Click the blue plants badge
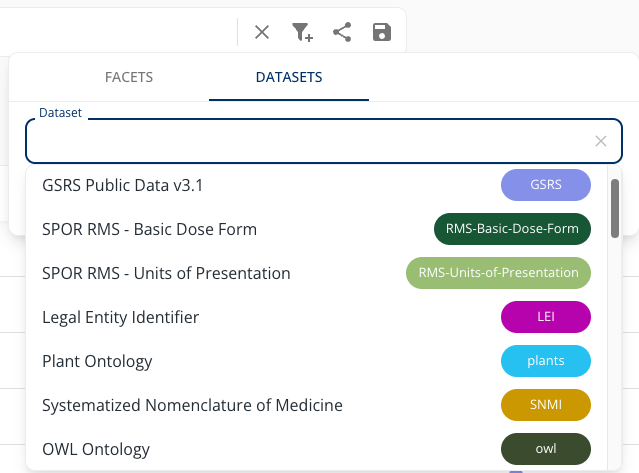This screenshot has width=639, height=473. (x=545, y=361)
